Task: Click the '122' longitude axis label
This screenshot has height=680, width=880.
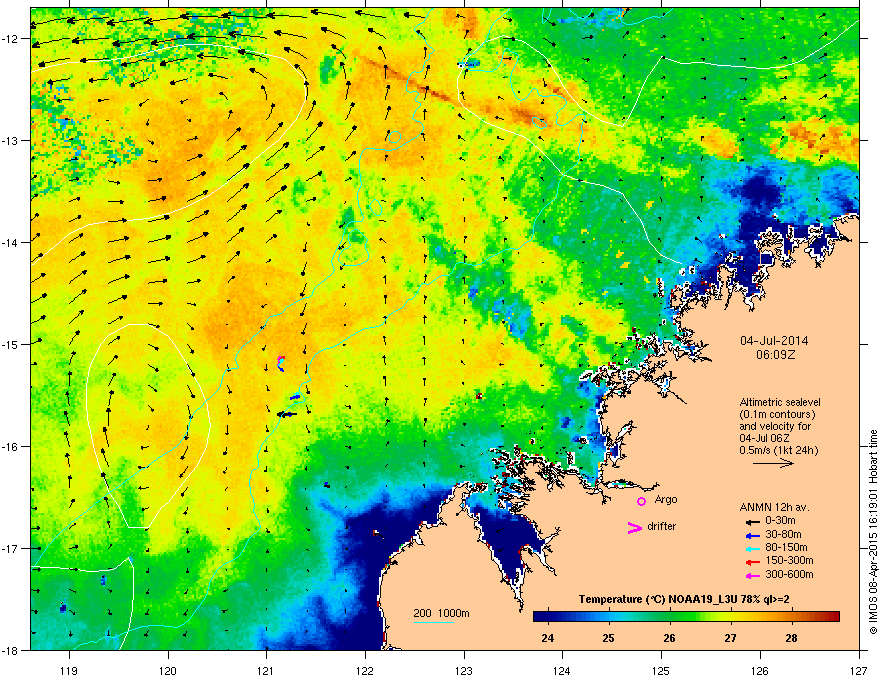Action: [x=365, y=670]
